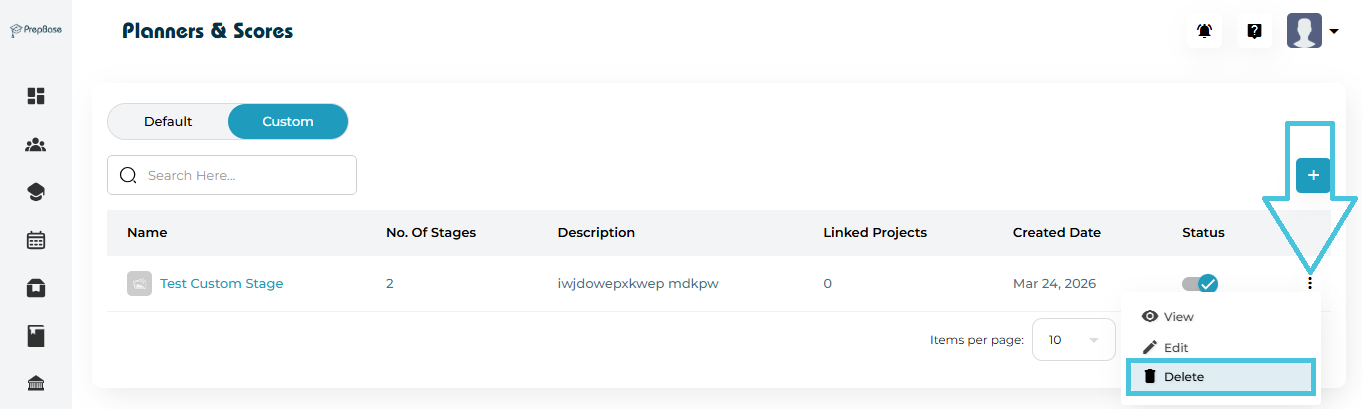Select the Custom planners tab

point(288,122)
